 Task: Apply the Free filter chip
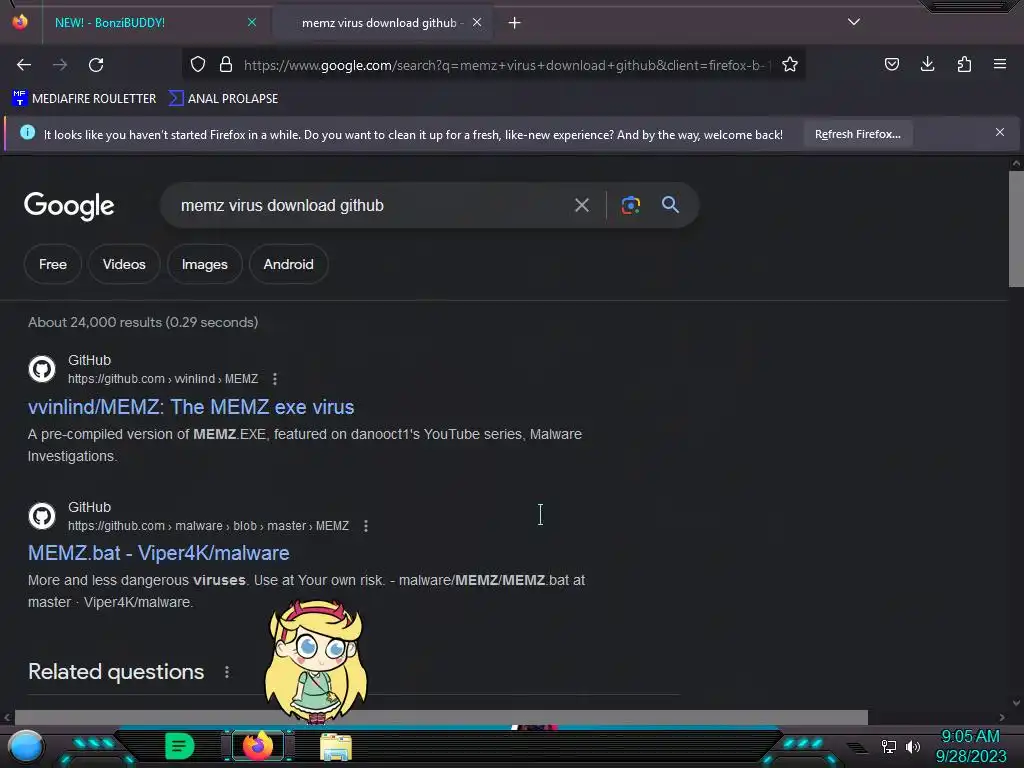[x=53, y=264]
